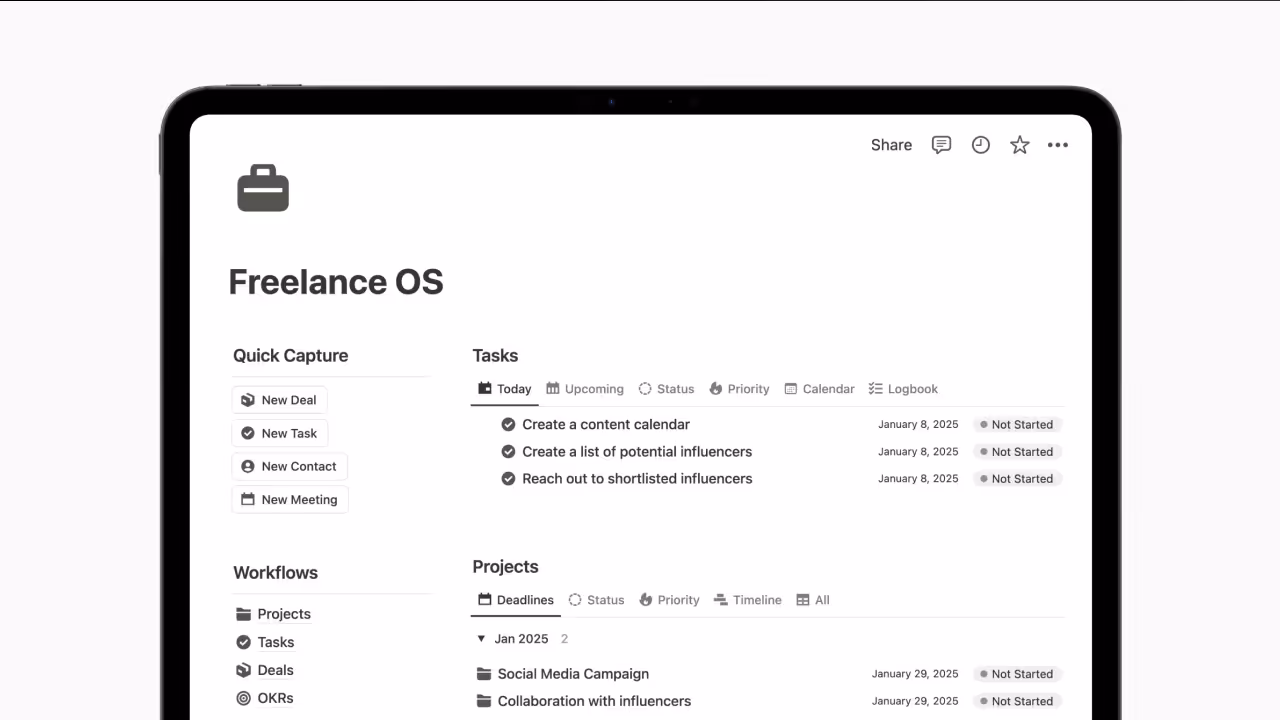This screenshot has height=720, width=1280.
Task: Select the Projects workflow folder icon
Action: [x=244, y=613]
